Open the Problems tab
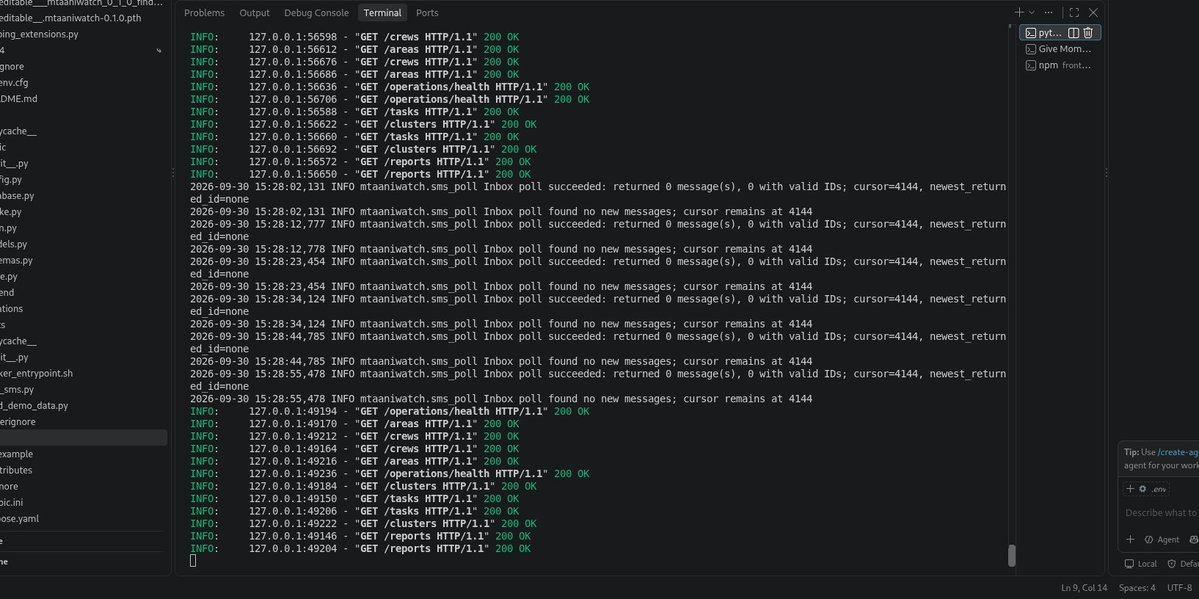Viewport: 1199px width, 599px height. point(204,13)
